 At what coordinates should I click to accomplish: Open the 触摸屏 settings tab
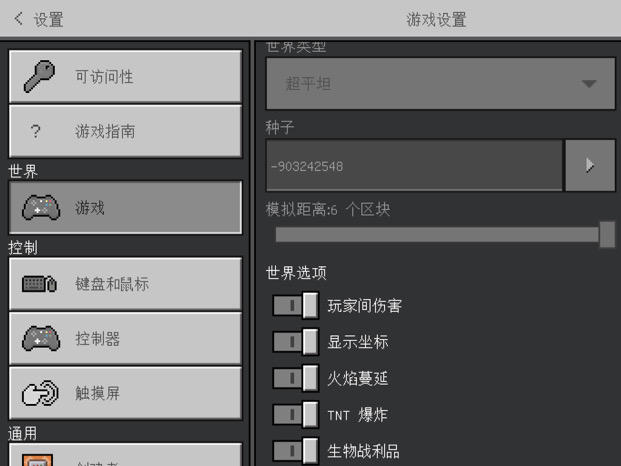pos(125,393)
